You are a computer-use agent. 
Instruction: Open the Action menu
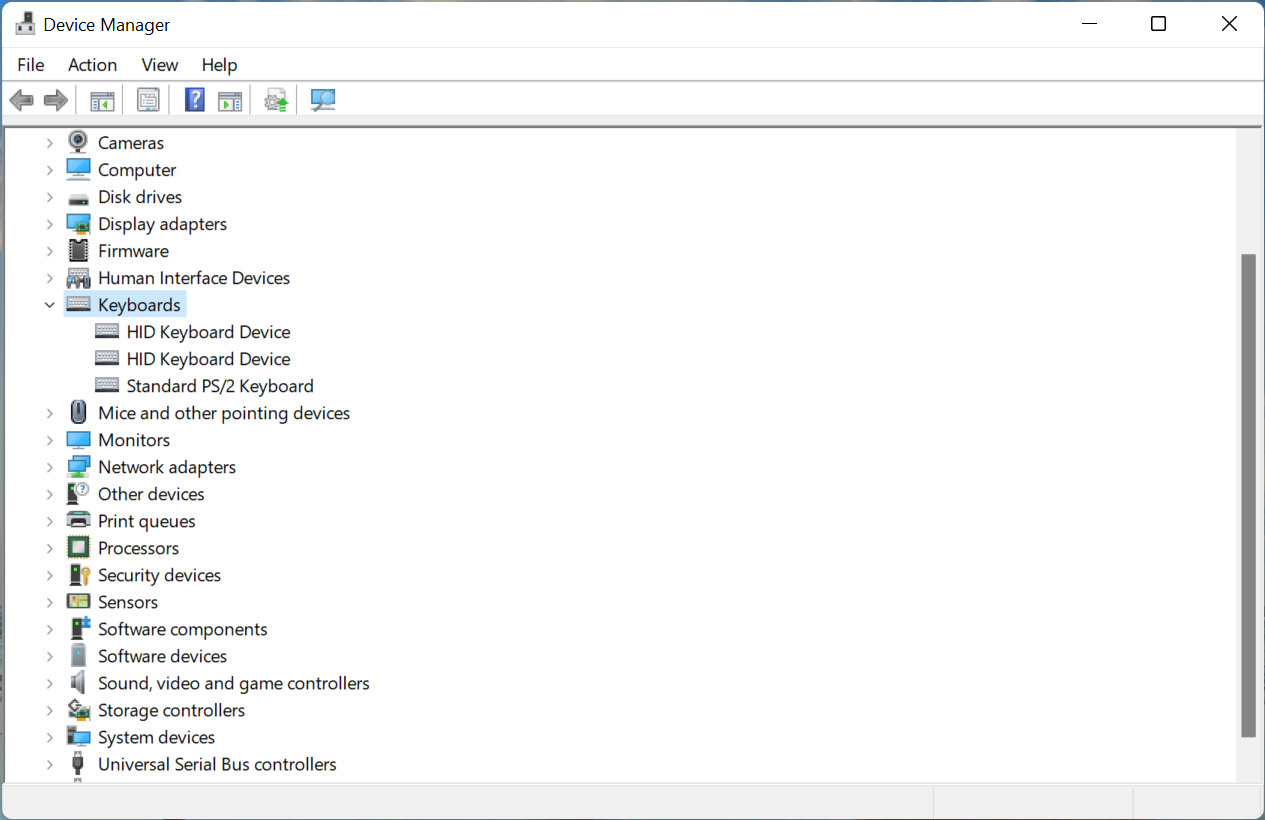point(92,65)
